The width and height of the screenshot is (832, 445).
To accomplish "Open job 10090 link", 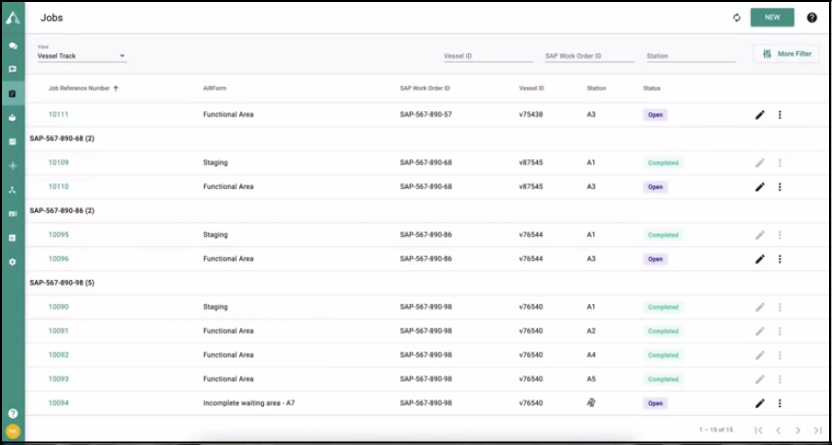I will [58, 307].
